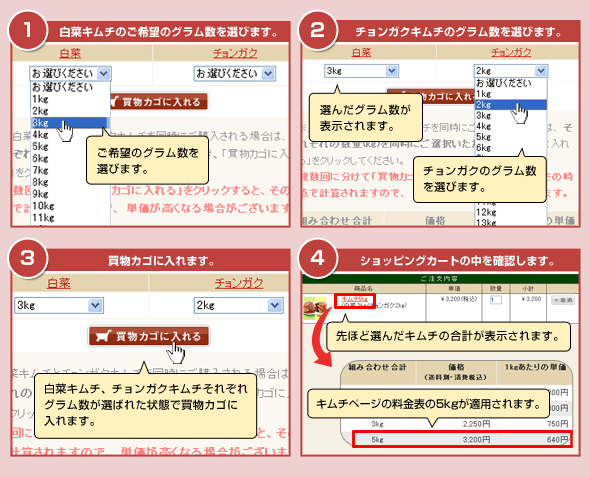Pick 4kg from the step 2 チョンガク list
590x477 pixels.
(x=510, y=126)
